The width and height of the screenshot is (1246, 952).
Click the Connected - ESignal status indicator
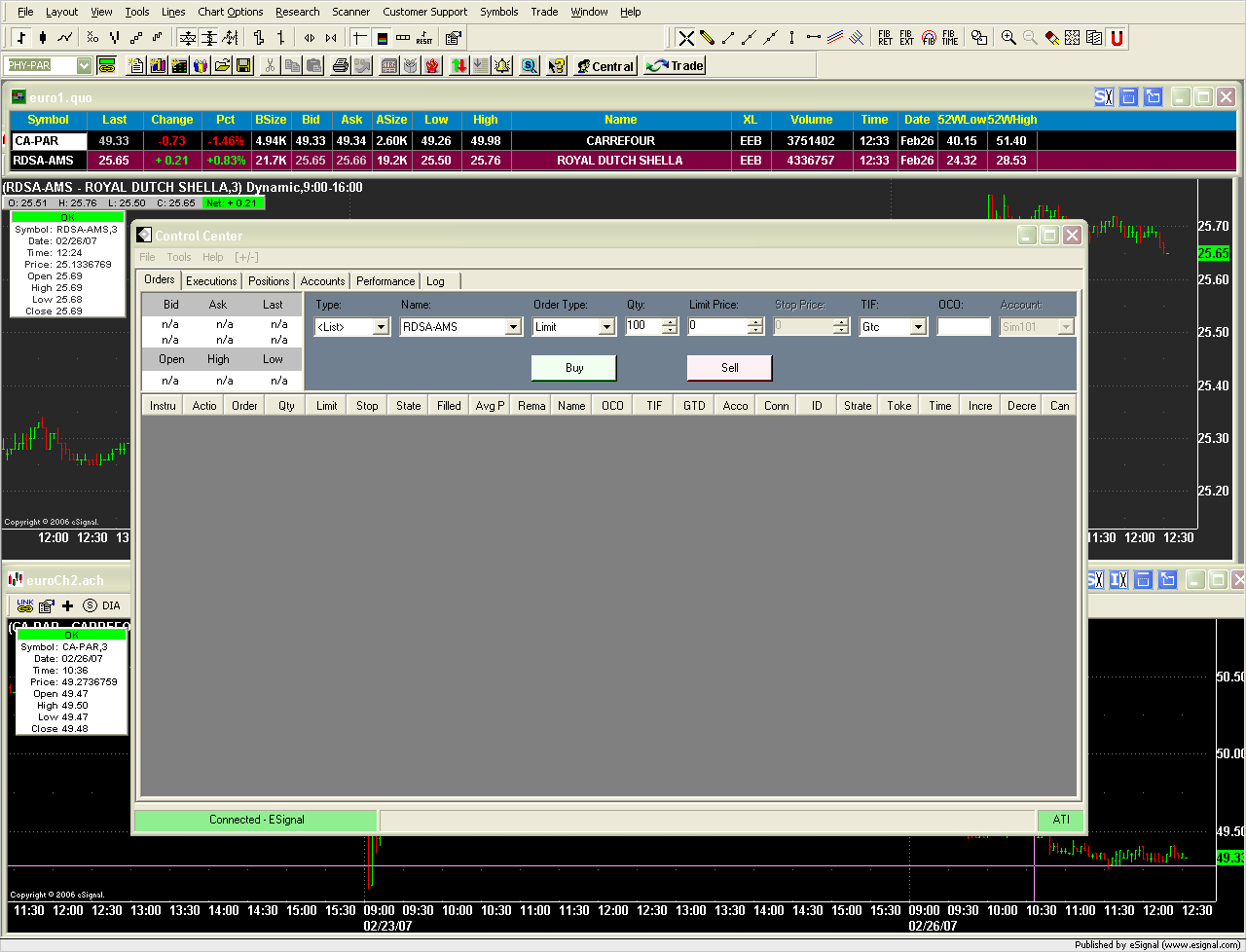point(256,820)
